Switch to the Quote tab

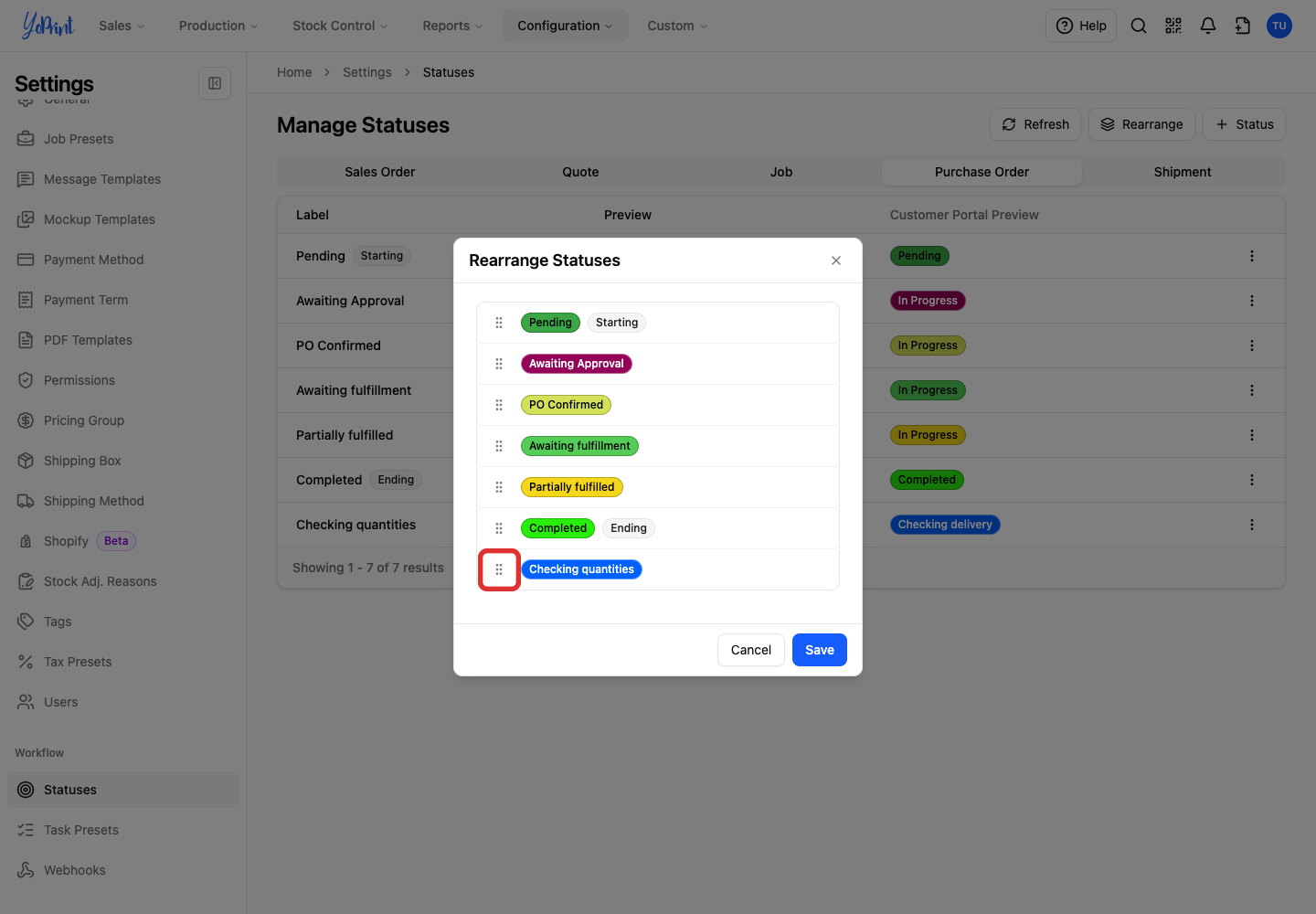pos(580,172)
